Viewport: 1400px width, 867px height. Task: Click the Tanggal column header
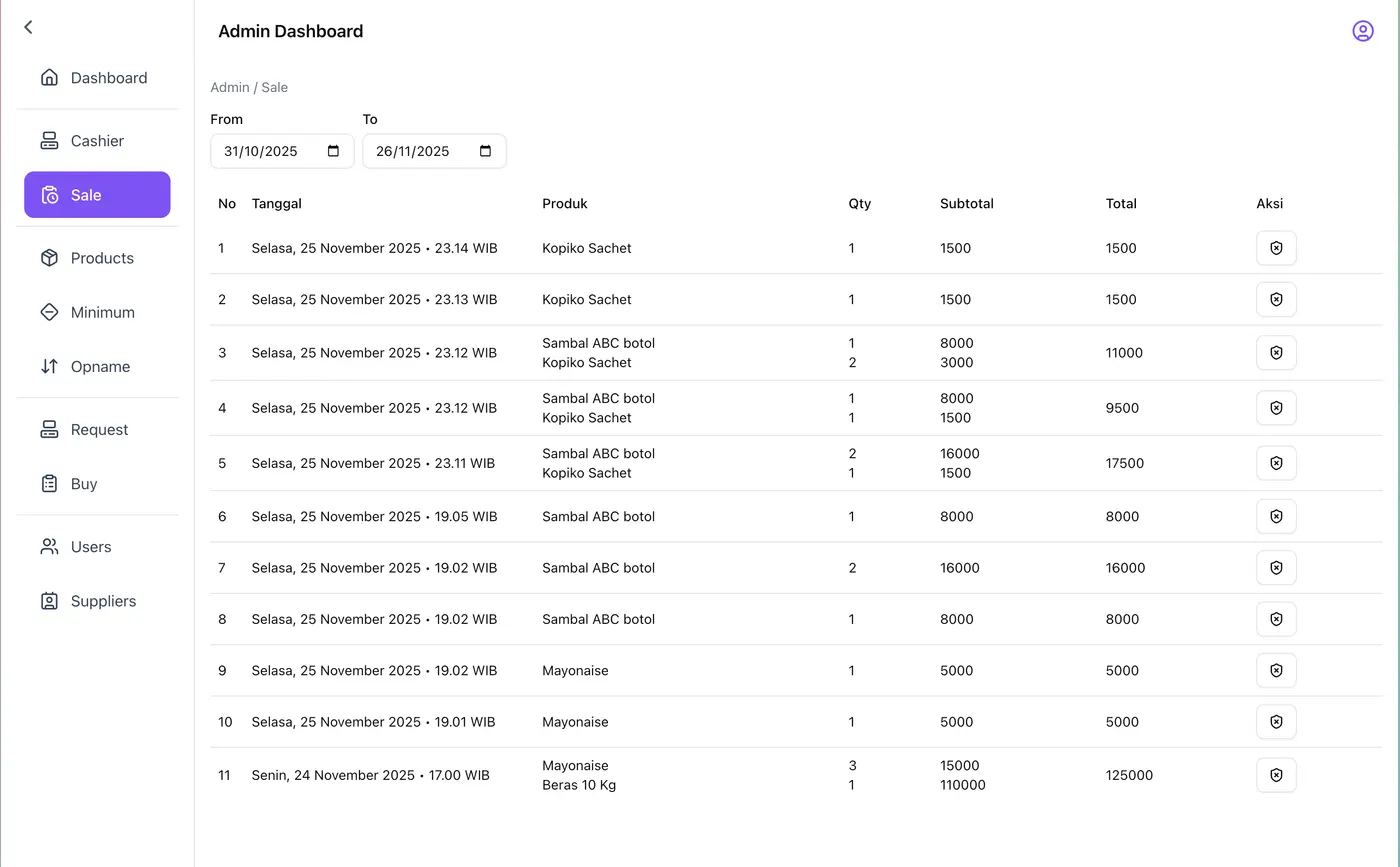(x=277, y=203)
